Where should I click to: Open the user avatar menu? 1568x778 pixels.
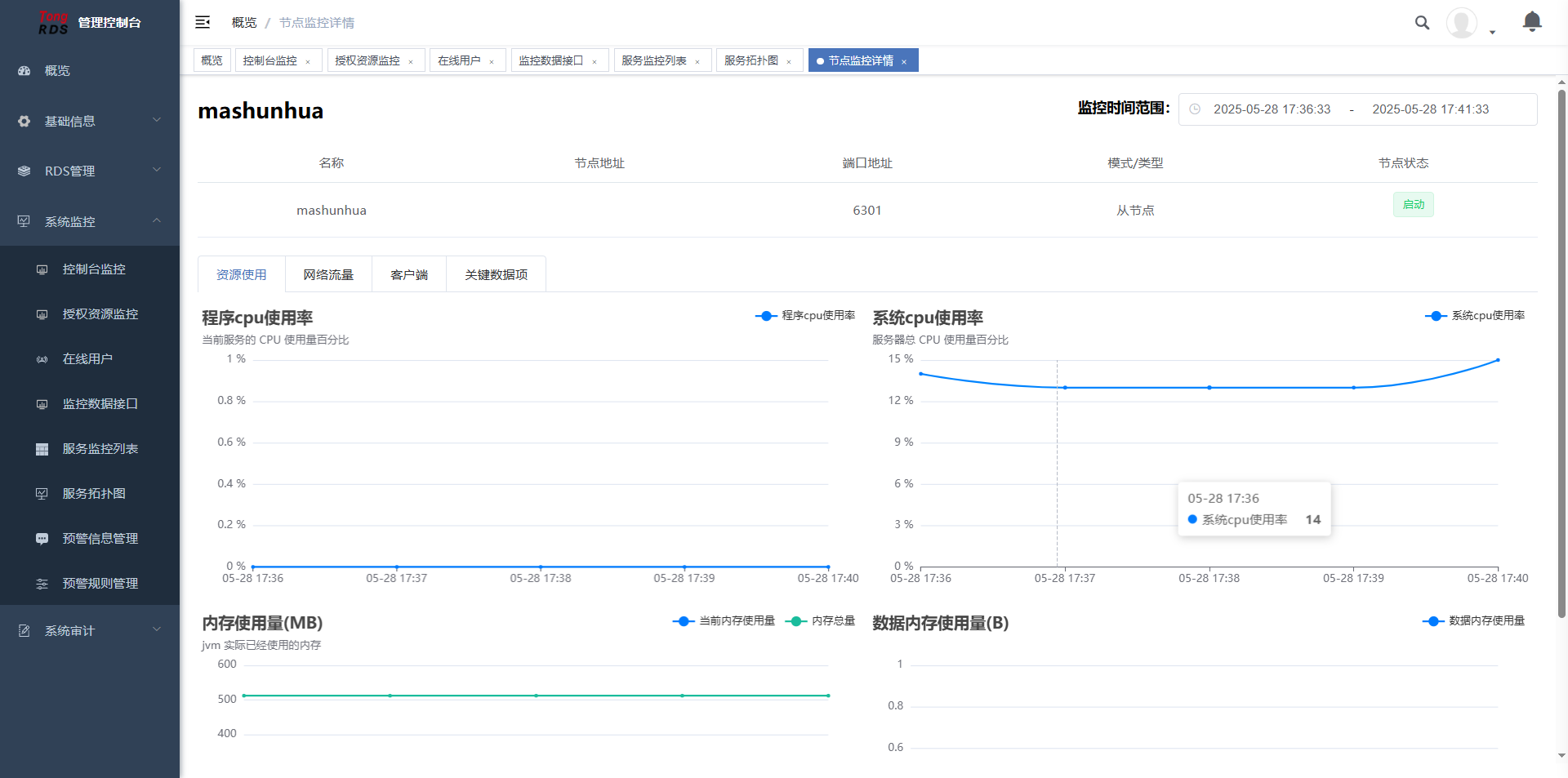(1461, 23)
